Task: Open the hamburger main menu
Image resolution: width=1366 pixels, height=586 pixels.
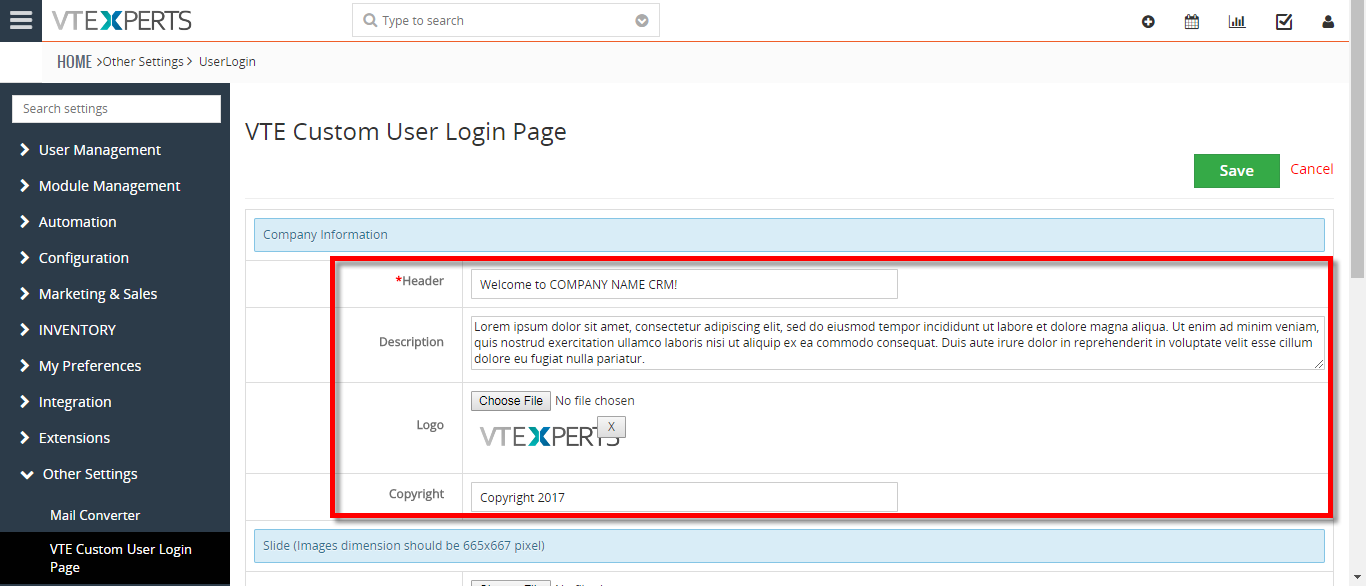Action: coord(20,20)
